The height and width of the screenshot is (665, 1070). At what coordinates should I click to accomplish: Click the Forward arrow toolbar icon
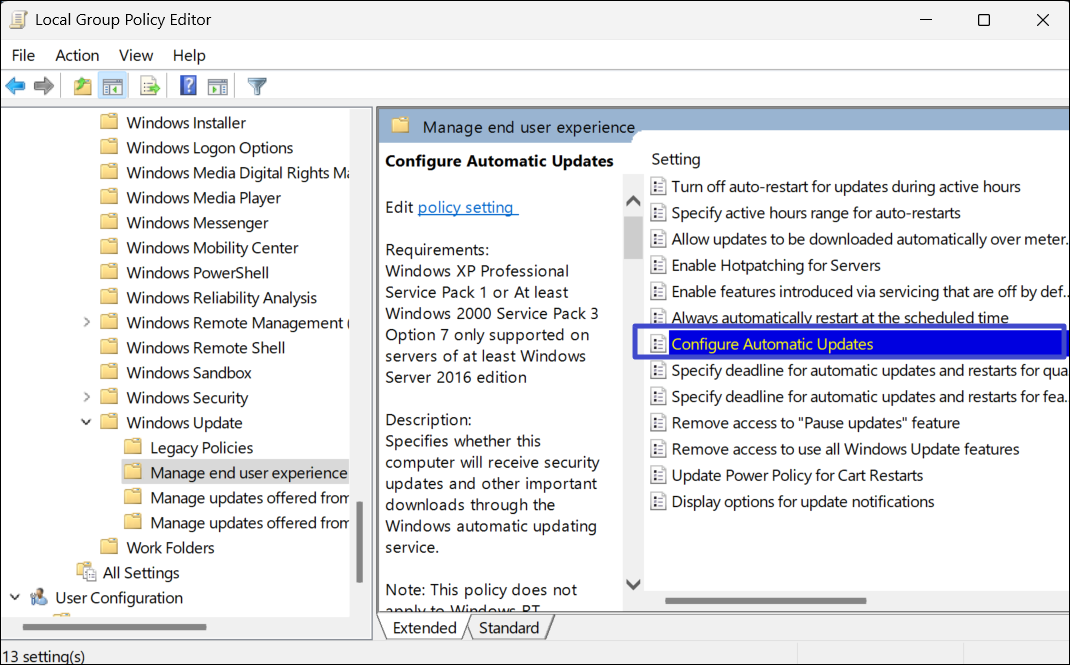tap(44, 87)
